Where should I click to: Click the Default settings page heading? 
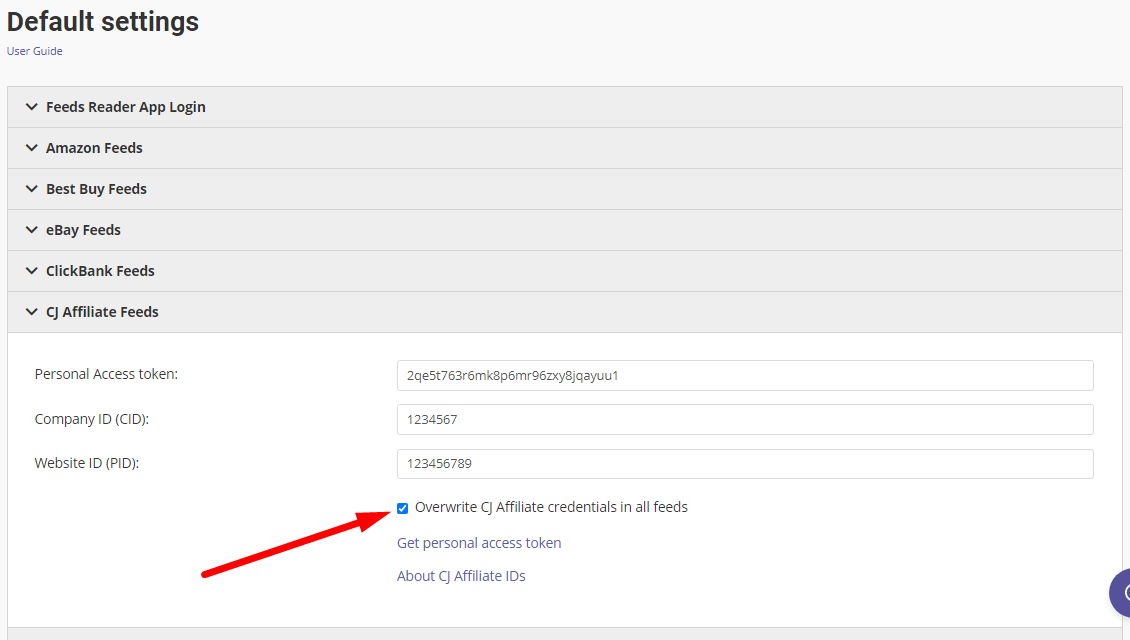coord(103,22)
